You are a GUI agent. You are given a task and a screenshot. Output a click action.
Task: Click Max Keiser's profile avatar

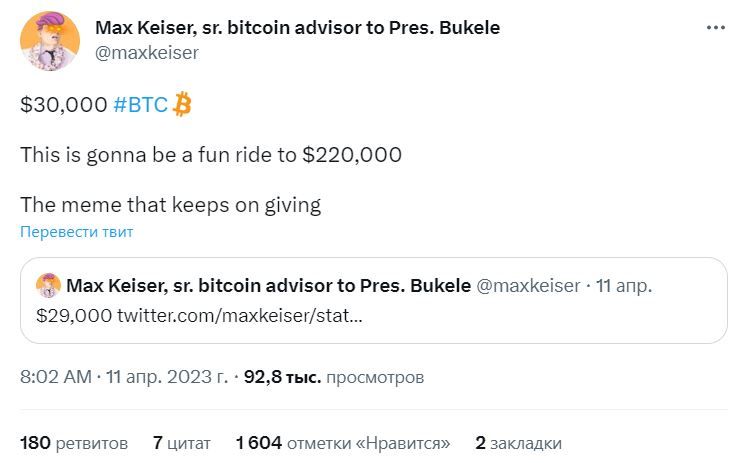coord(47,40)
